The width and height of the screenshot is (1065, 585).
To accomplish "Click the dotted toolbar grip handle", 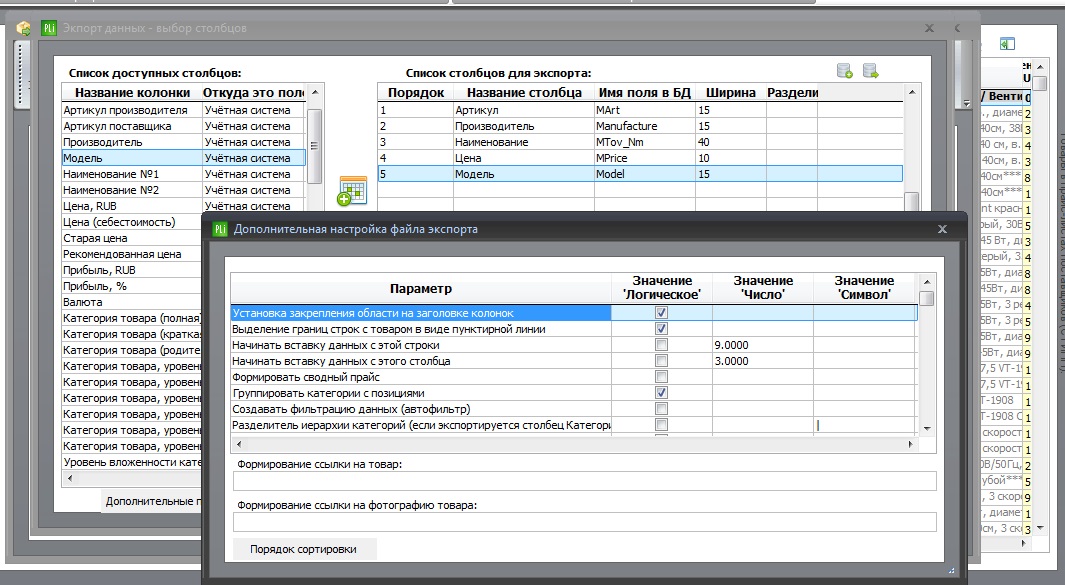I will pyautogui.click(x=21, y=75).
